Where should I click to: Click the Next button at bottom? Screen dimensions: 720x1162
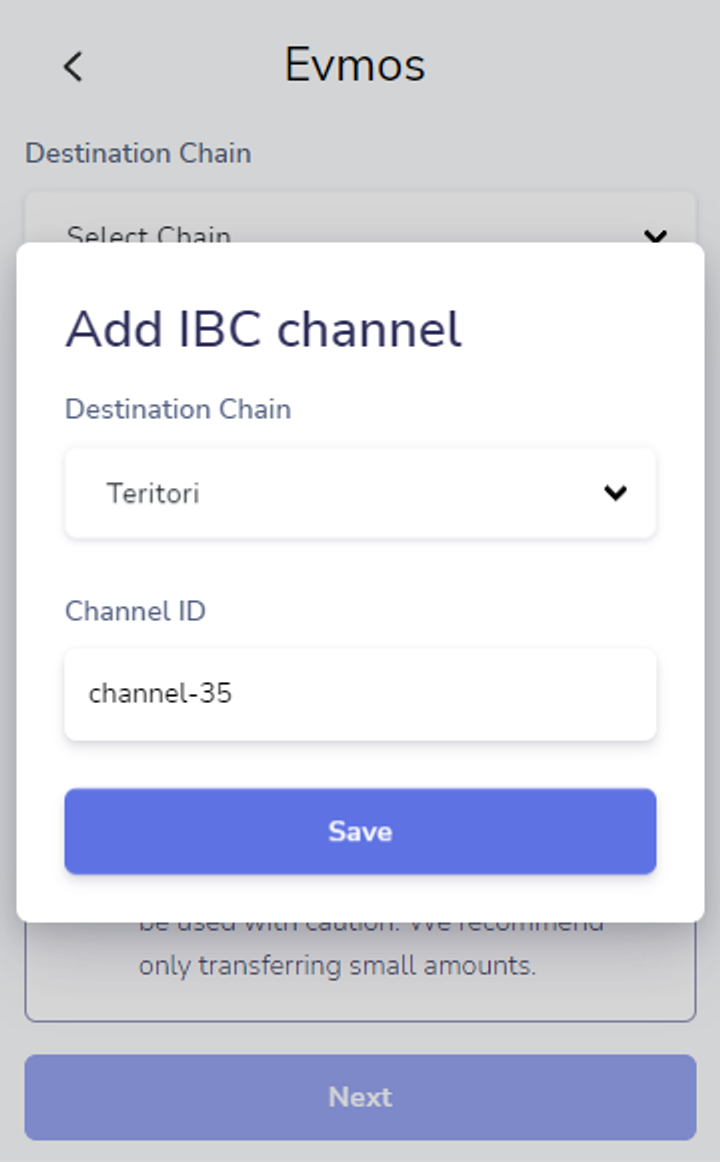tap(360, 1097)
